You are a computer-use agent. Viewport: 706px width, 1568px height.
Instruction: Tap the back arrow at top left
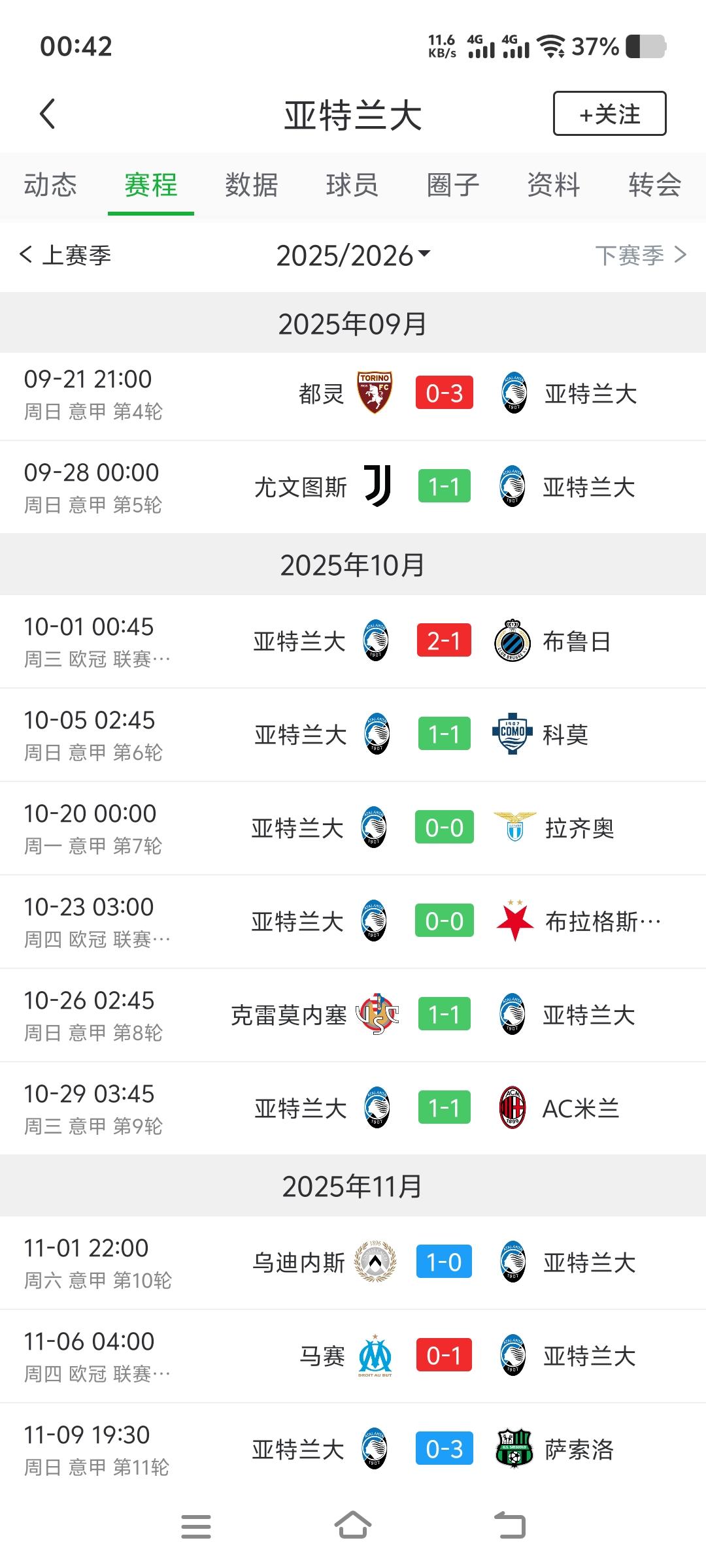(x=47, y=114)
